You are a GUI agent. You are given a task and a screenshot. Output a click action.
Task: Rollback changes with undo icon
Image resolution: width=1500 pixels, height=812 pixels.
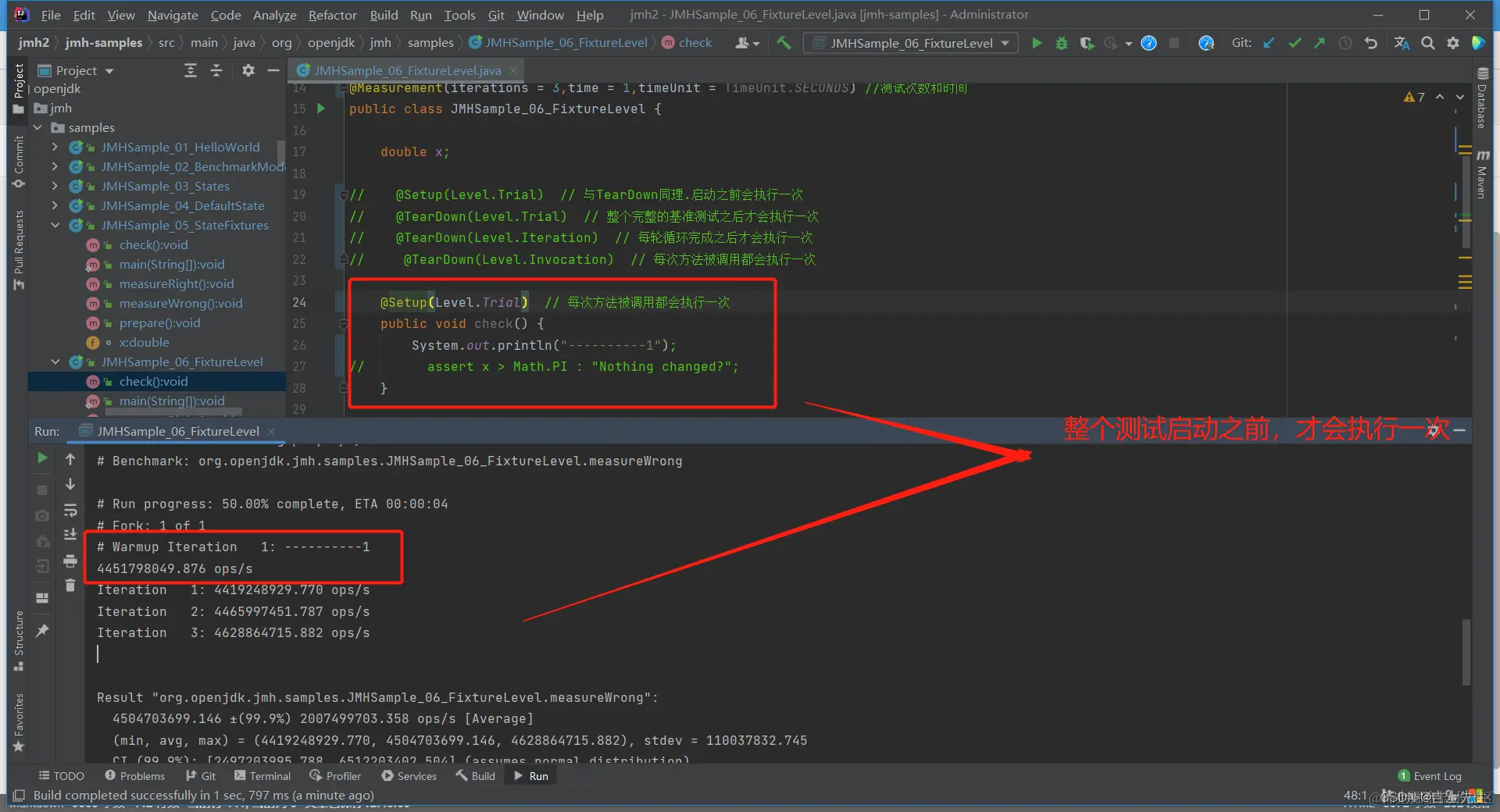[x=1371, y=43]
